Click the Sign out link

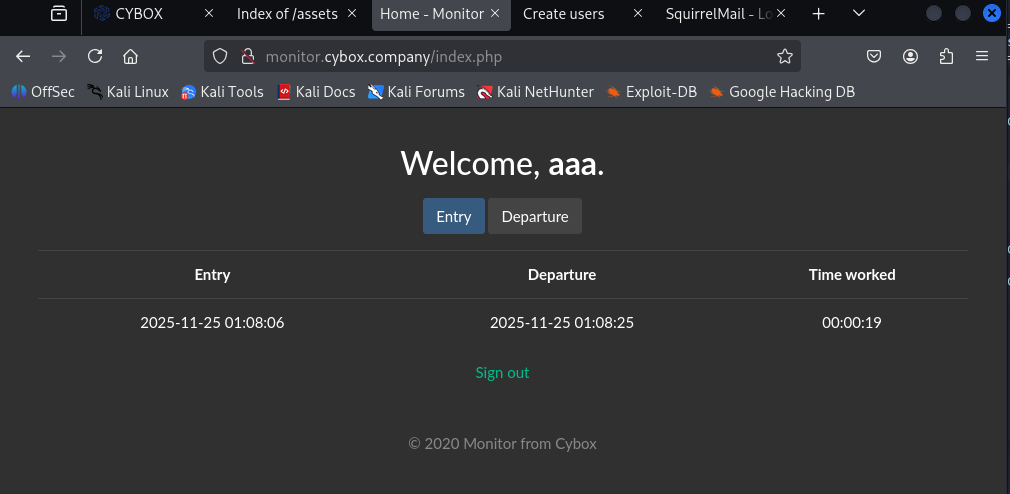coord(502,373)
